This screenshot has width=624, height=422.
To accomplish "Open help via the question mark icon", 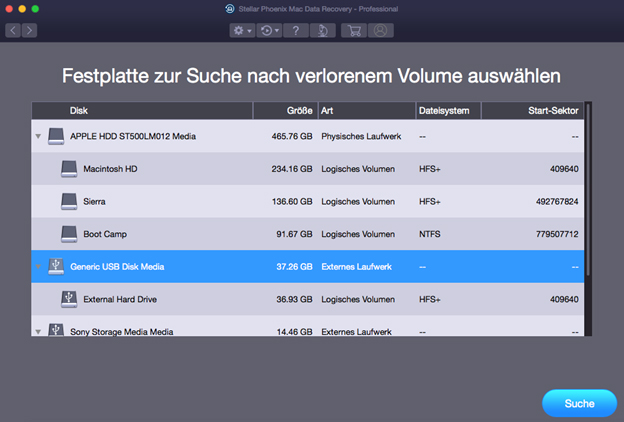I will click(296, 30).
